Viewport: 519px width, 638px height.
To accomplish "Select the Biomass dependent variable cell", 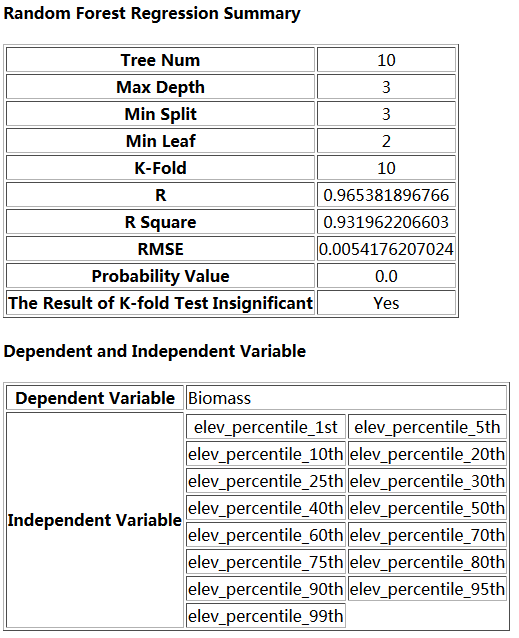I will [346, 398].
